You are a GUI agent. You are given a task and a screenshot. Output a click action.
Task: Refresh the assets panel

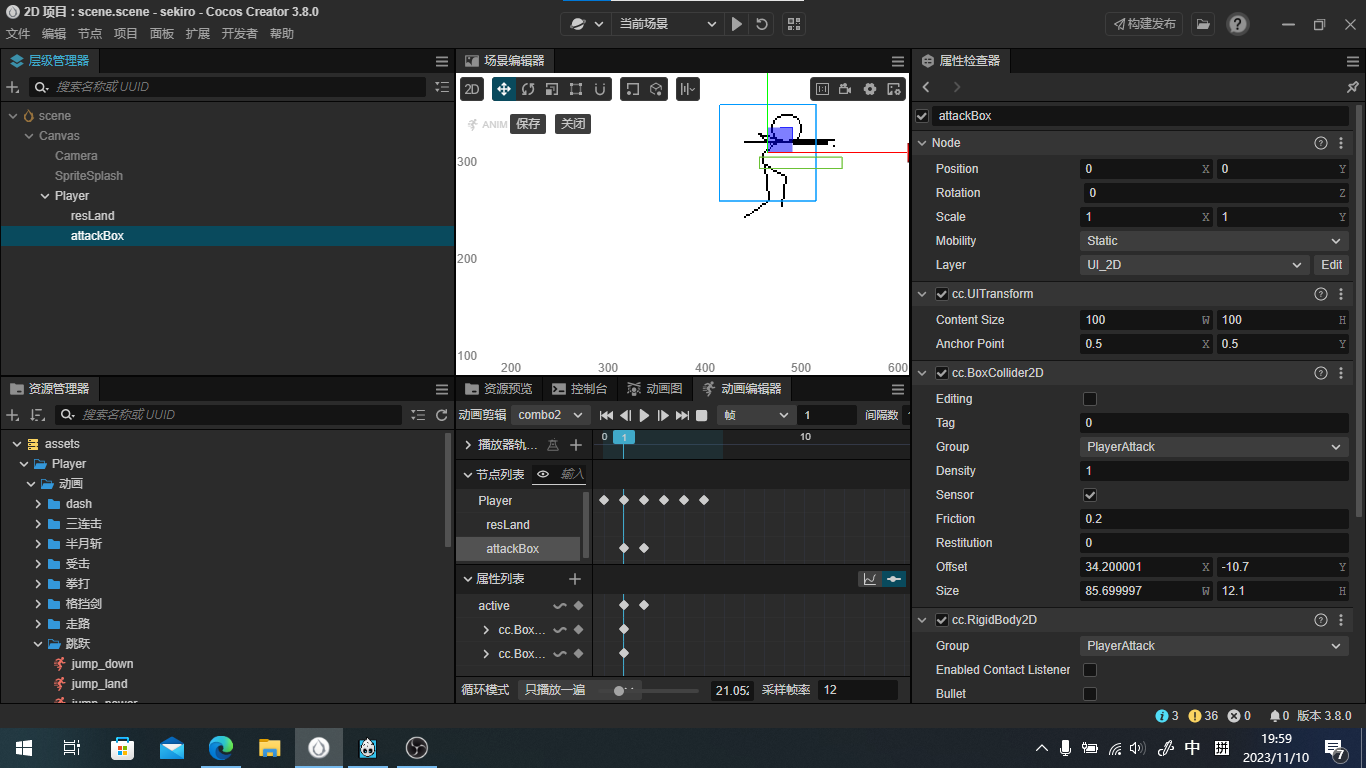tap(442, 415)
